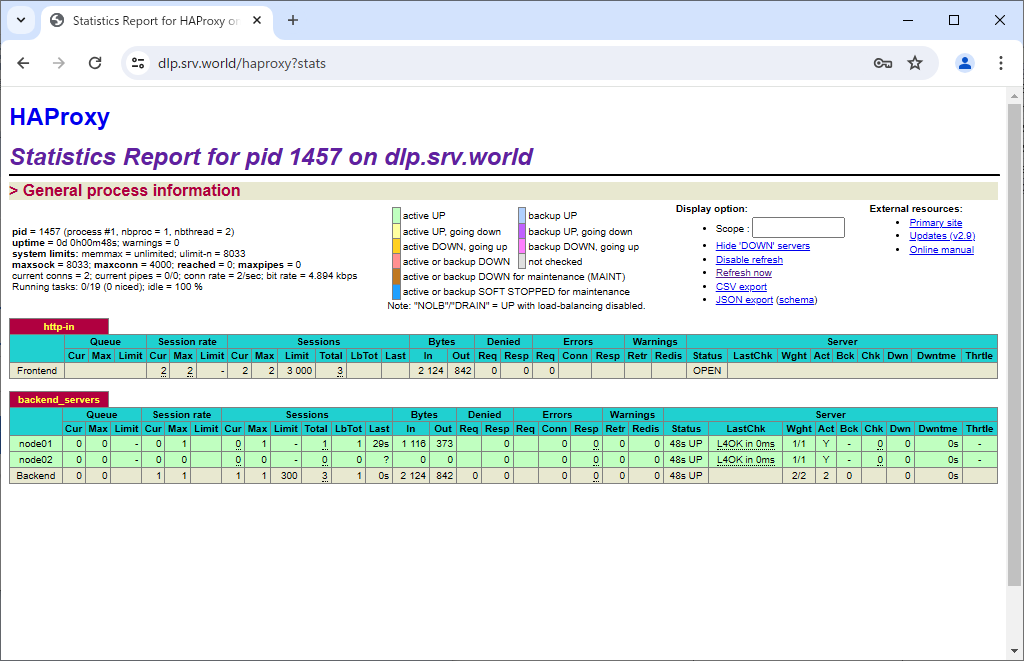This screenshot has height=661, width=1024.
Task: Click the backend_servers proxy name label
Action: point(59,400)
